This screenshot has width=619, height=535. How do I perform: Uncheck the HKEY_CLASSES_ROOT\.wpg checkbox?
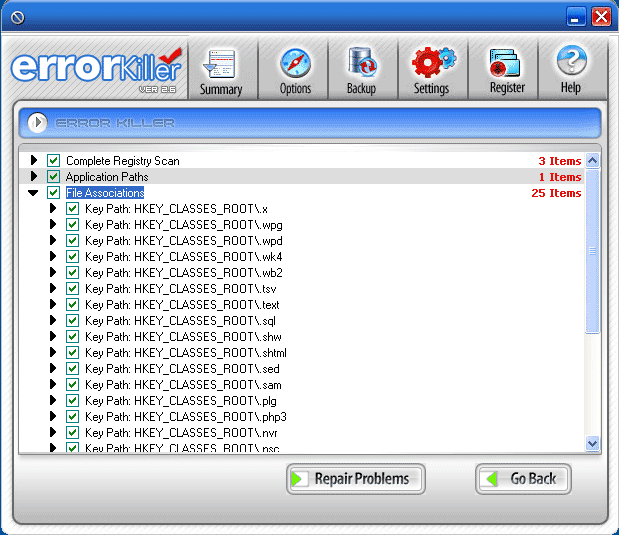[x=73, y=225]
